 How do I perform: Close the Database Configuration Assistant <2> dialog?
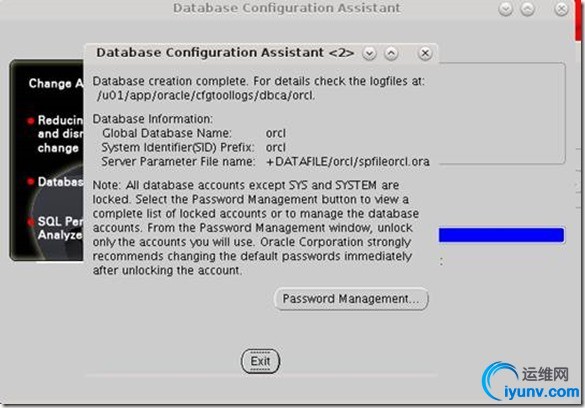tap(425, 53)
